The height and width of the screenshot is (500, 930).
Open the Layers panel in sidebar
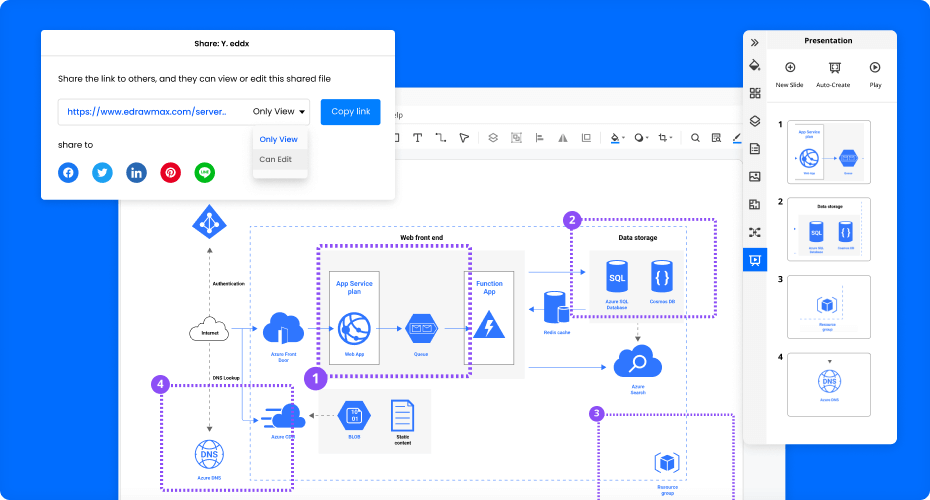pos(755,121)
